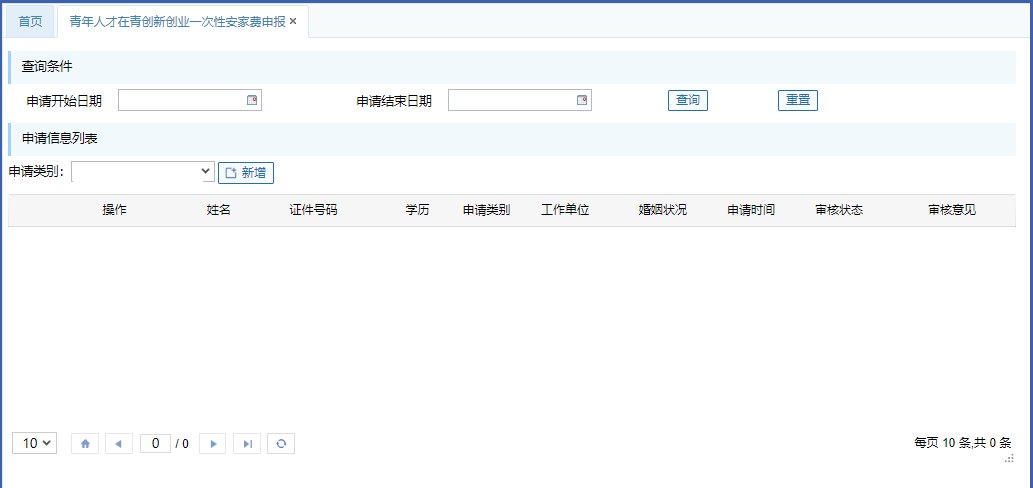Click the 重置 button

tap(798, 101)
